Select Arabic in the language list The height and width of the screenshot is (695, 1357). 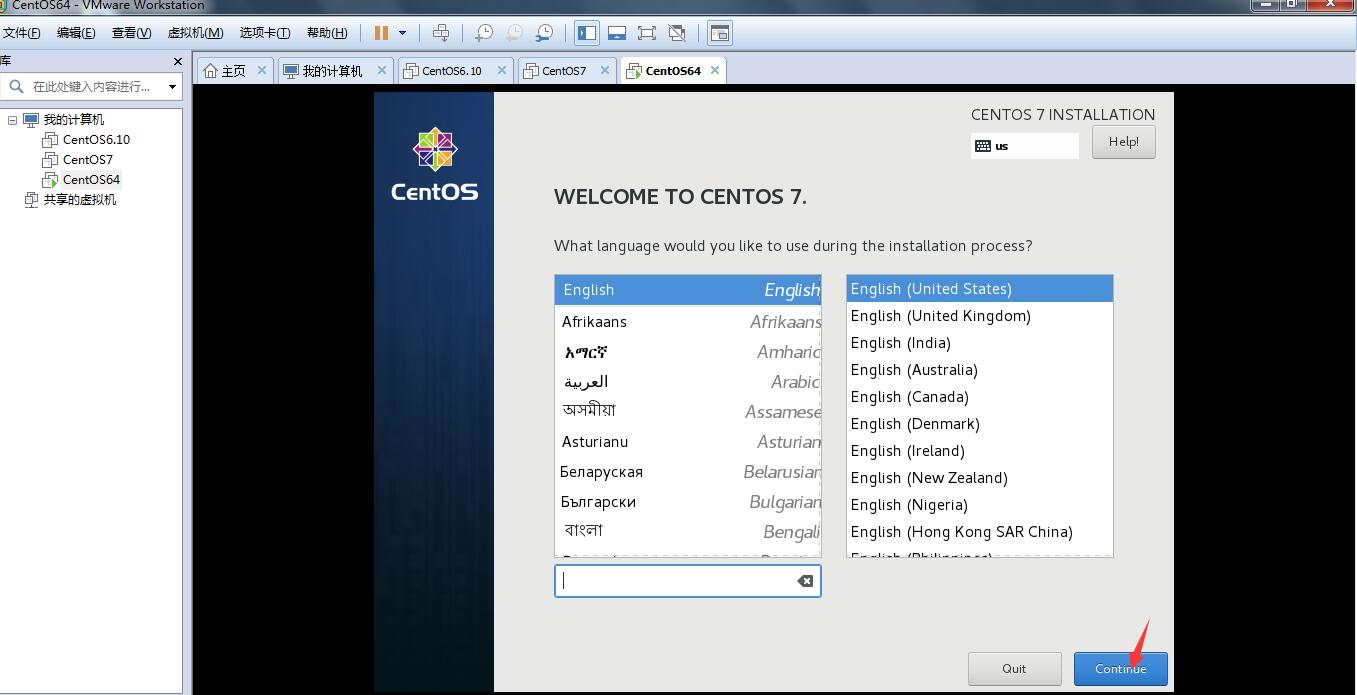pyautogui.click(x=688, y=382)
